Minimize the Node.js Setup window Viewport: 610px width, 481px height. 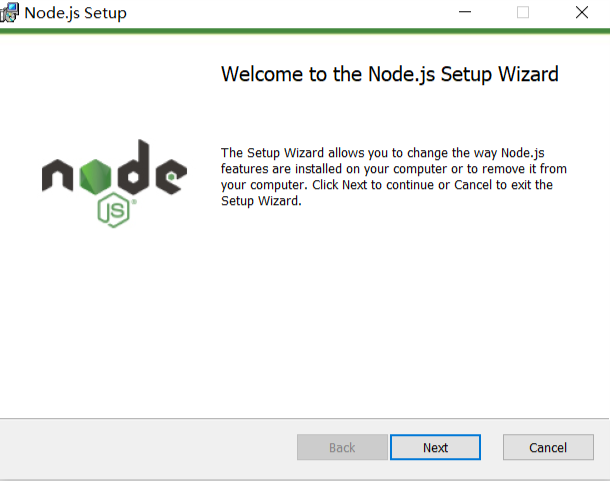(x=465, y=12)
